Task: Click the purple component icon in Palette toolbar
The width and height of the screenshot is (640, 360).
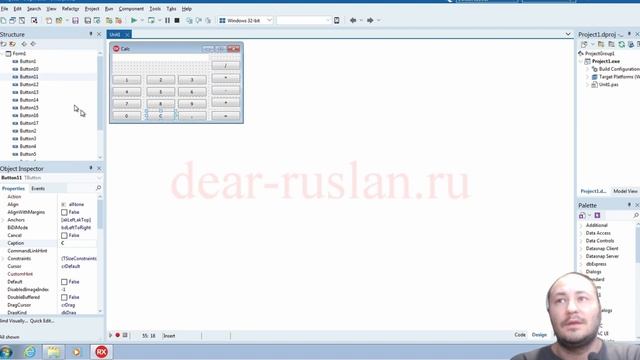Action: [597, 215]
